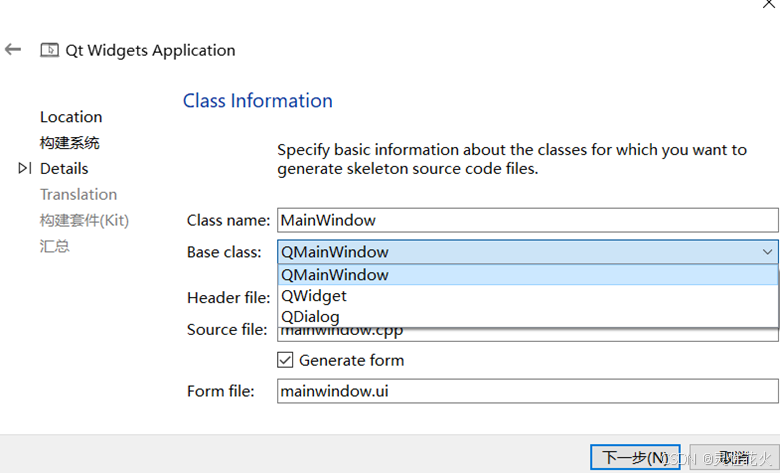Click the Base class label
Screen dimensions: 780x473
tap(224, 252)
